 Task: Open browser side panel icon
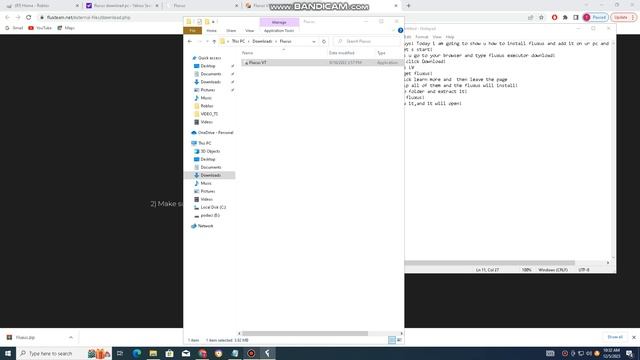(x=576, y=18)
